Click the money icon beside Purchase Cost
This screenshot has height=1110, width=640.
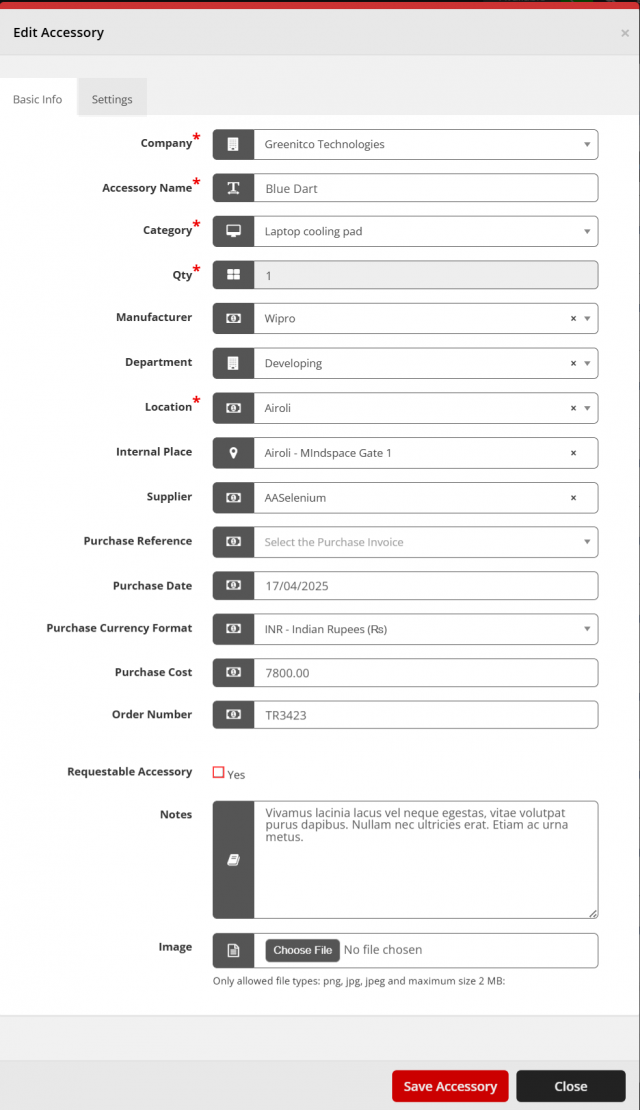tap(233, 673)
